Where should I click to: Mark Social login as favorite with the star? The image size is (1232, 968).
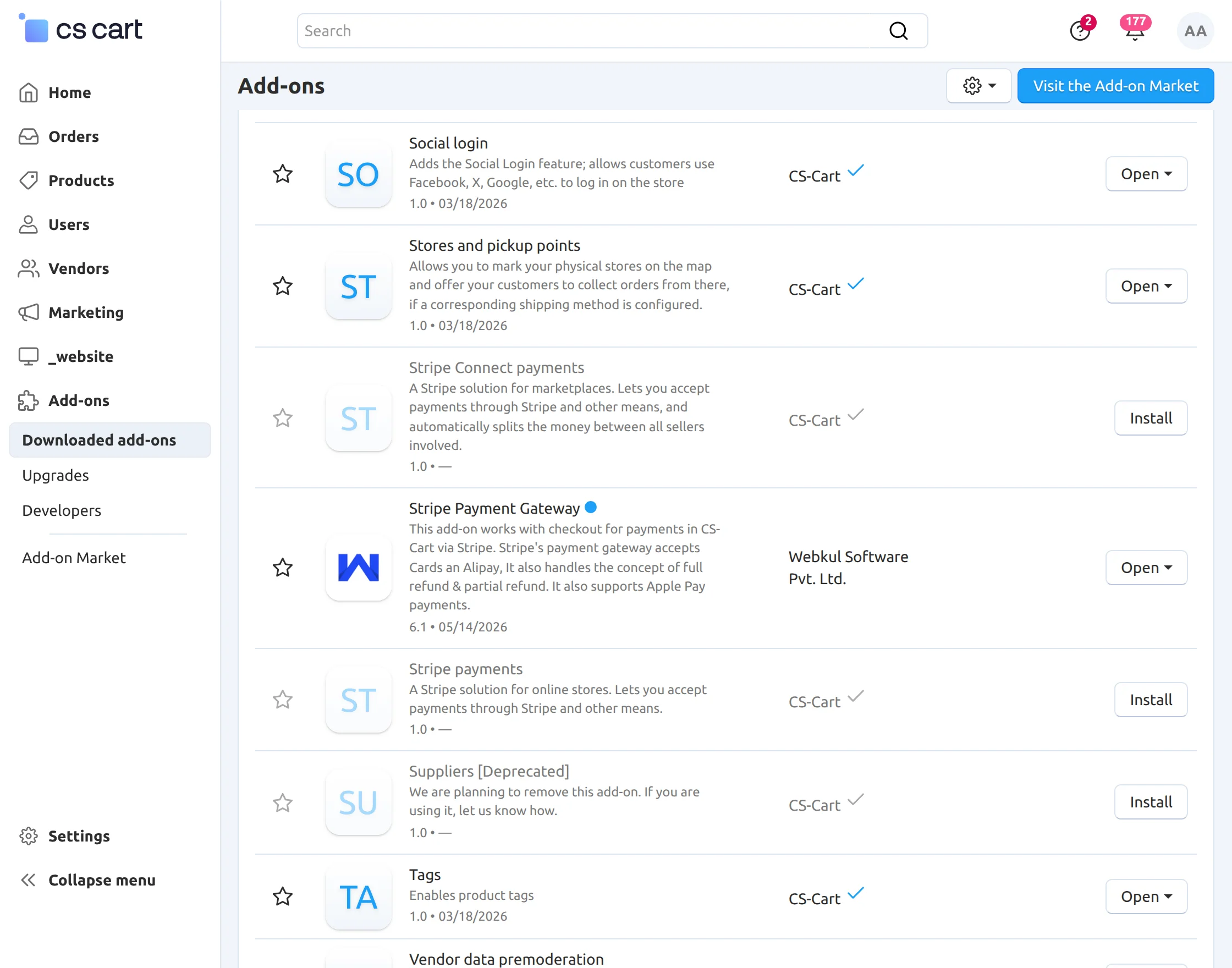[x=283, y=173]
